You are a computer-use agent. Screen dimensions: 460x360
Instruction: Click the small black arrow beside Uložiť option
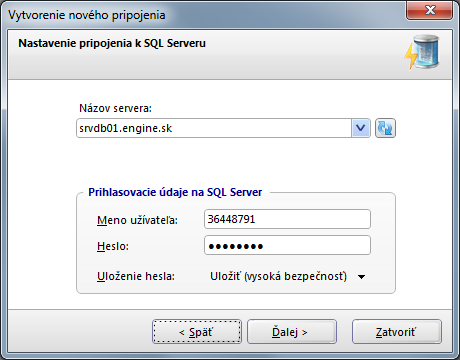tap(361, 277)
